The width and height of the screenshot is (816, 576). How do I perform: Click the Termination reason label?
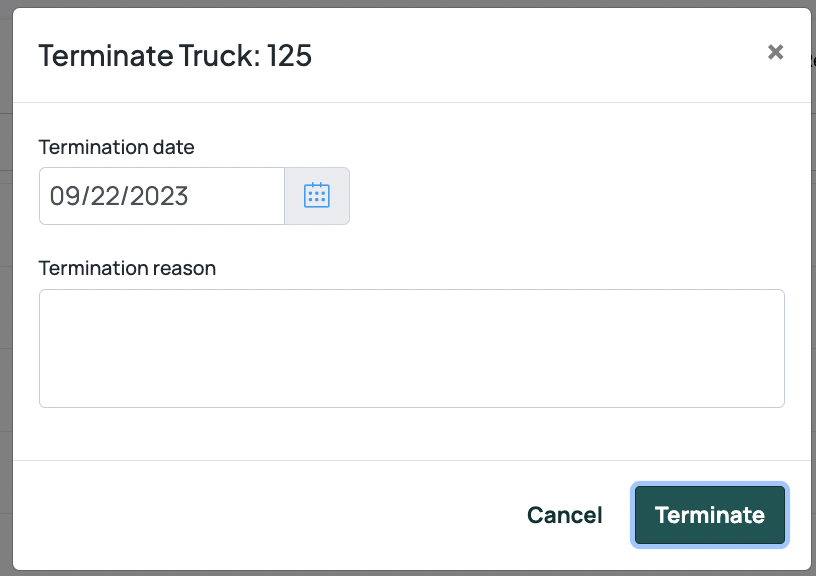tap(127, 268)
